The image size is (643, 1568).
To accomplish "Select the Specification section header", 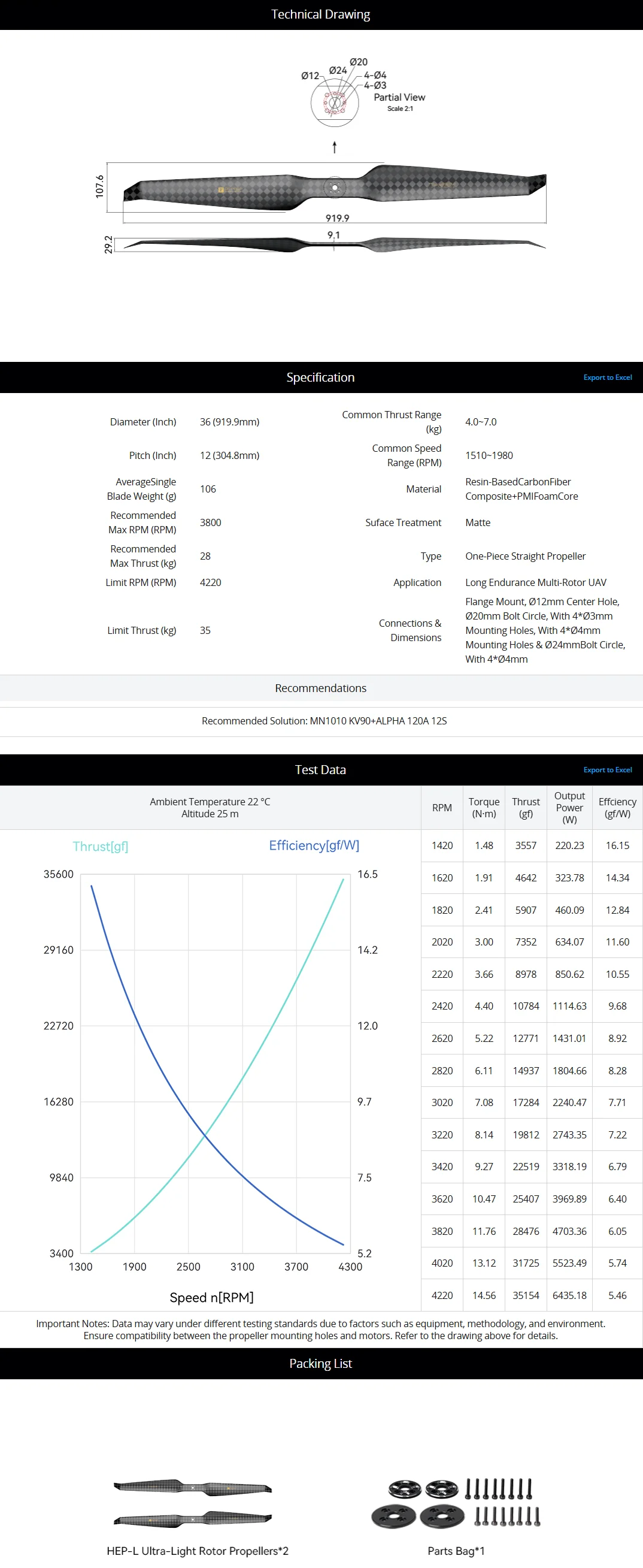I will click(x=321, y=377).
